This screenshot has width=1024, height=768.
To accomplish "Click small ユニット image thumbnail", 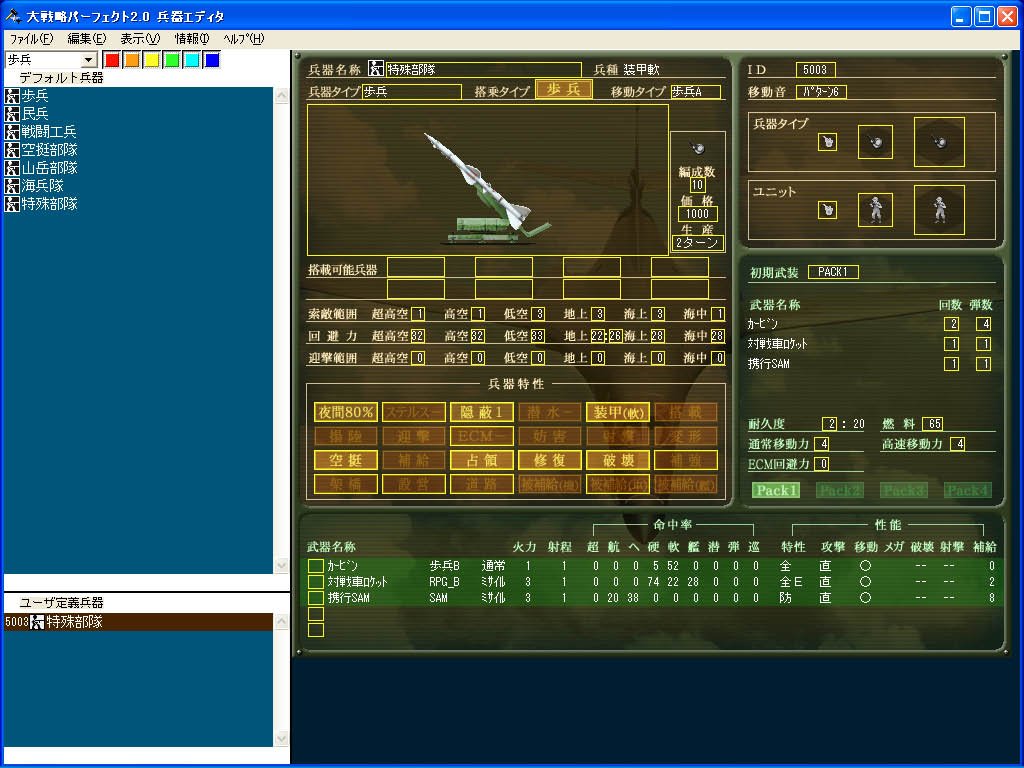I will click(x=827, y=210).
